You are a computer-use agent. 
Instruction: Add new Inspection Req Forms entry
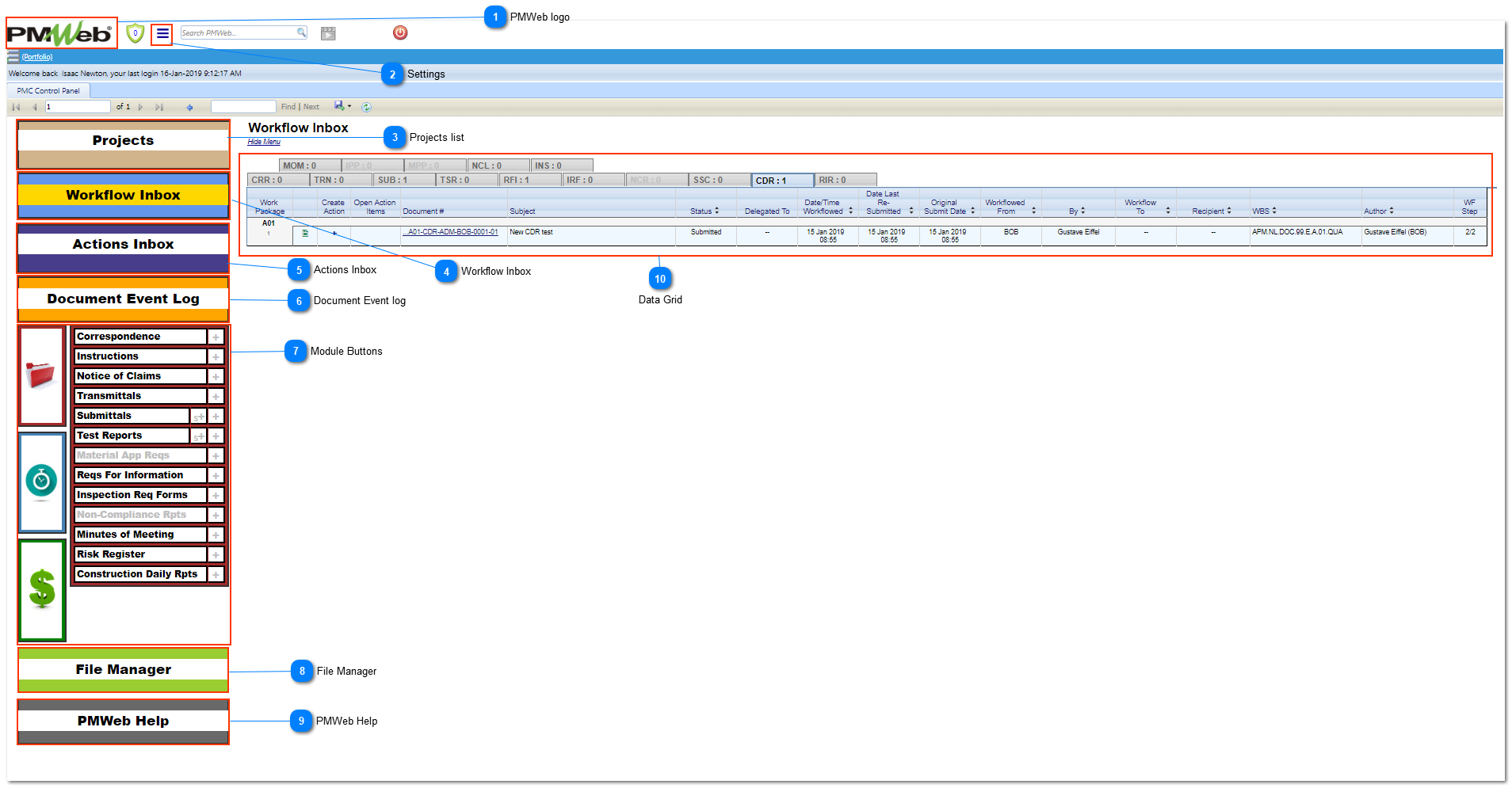[216, 496]
